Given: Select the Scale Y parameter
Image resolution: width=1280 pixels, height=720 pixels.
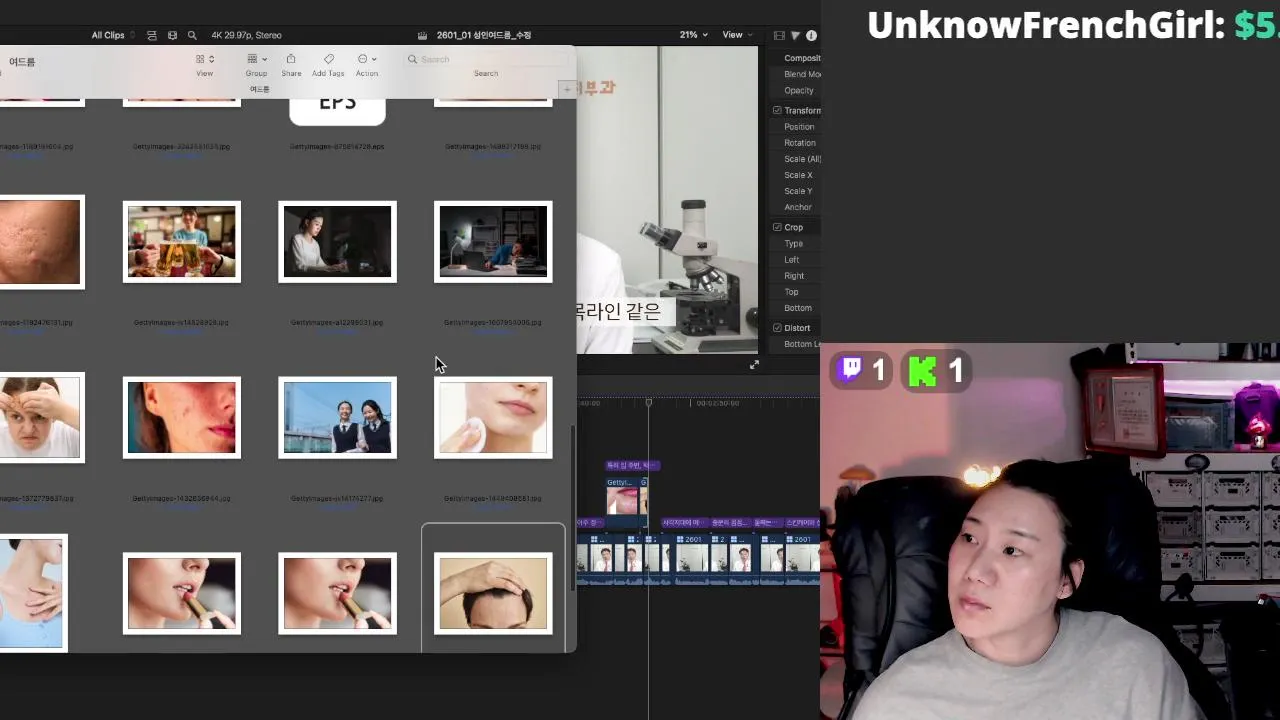Looking at the screenshot, I should click(x=798, y=191).
